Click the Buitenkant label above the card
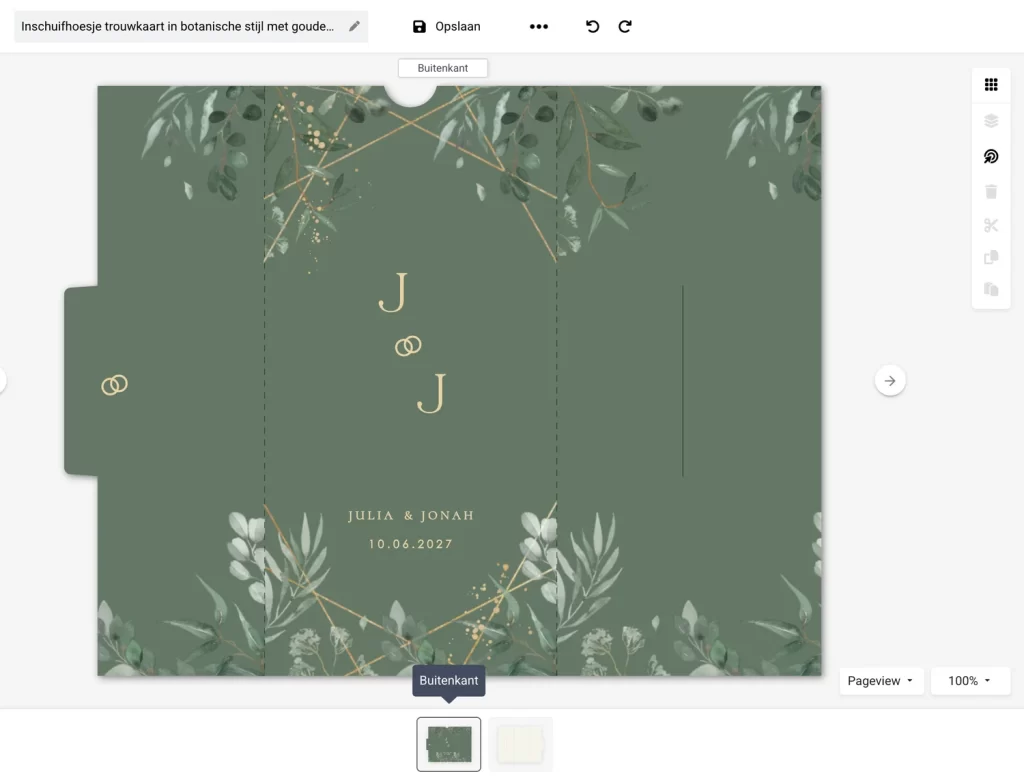The height and width of the screenshot is (778, 1024). pyautogui.click(x=442, y=68)
